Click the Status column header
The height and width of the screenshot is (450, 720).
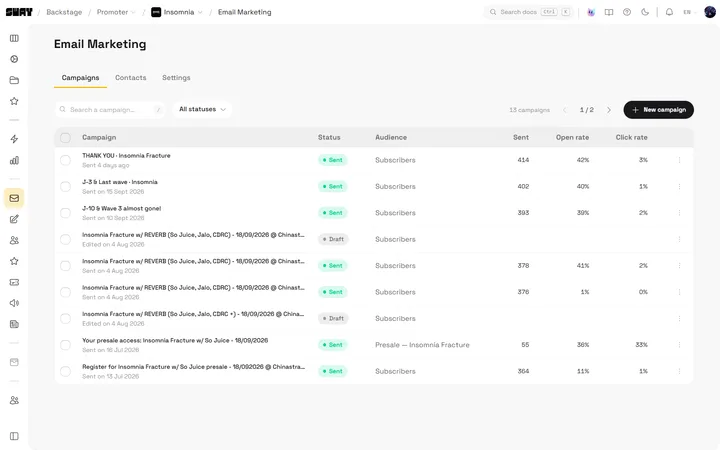(329, 137)
